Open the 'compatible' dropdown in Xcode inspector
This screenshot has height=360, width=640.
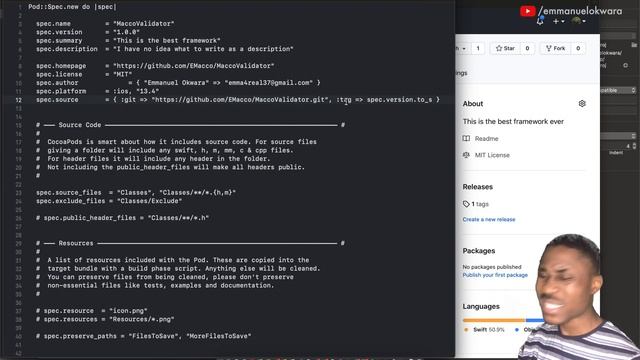[618, 90]
